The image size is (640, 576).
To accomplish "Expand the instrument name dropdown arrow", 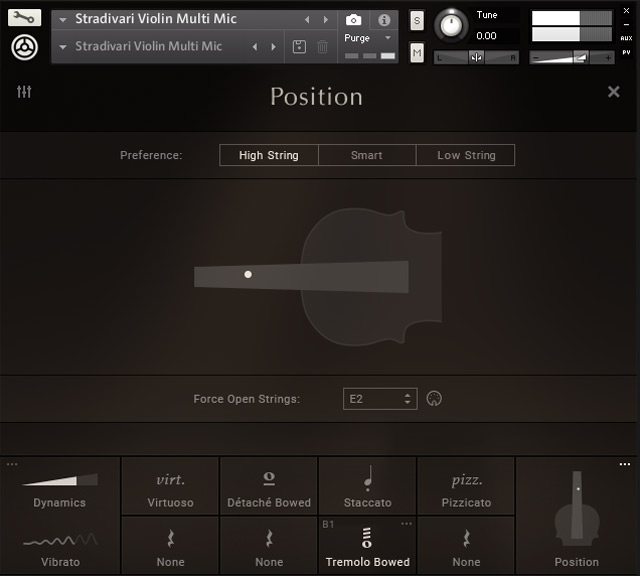I will (x=63, y=19).
